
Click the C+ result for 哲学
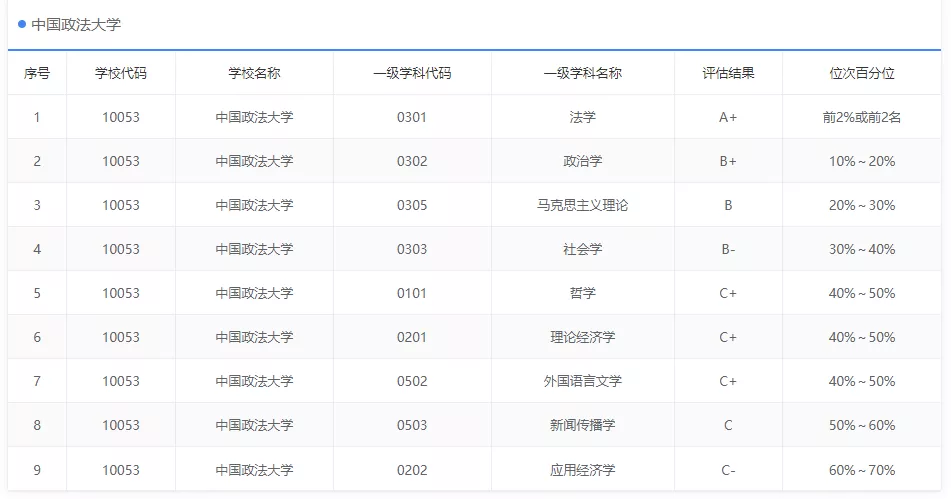pos(728,293)
